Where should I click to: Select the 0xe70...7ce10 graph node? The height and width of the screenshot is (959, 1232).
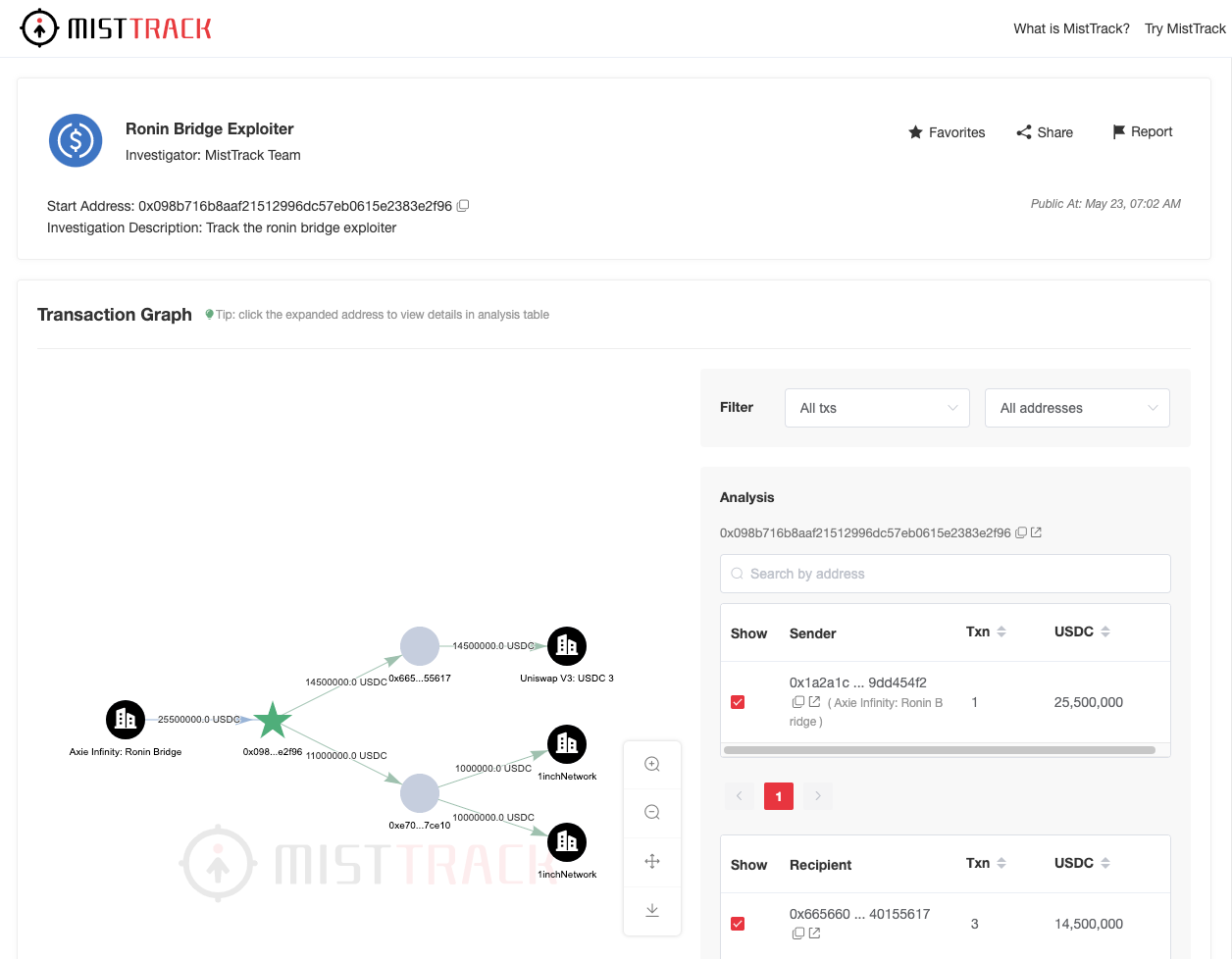click(x=420, y=793)
